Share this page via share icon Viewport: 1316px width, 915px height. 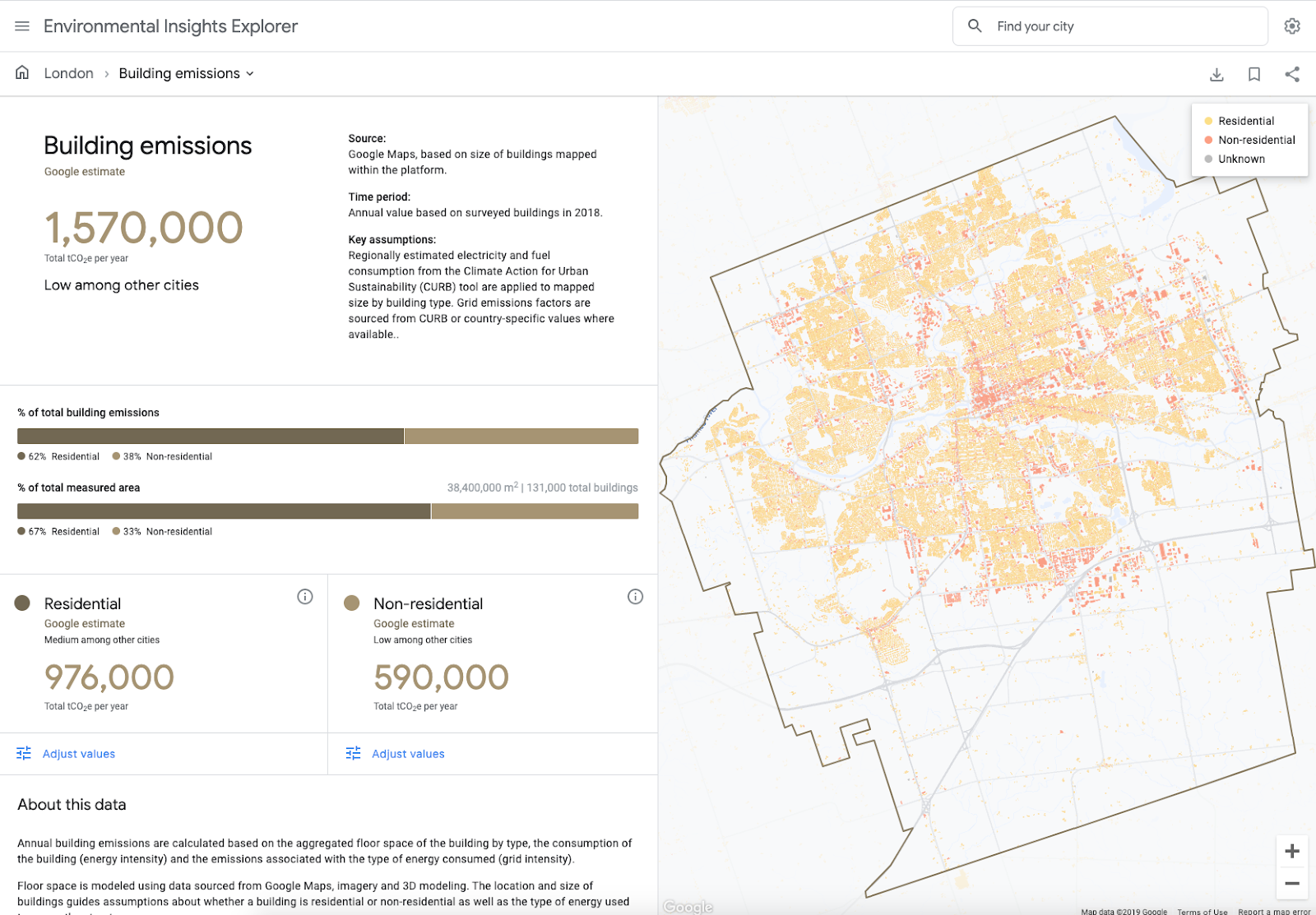(1292, 75)
